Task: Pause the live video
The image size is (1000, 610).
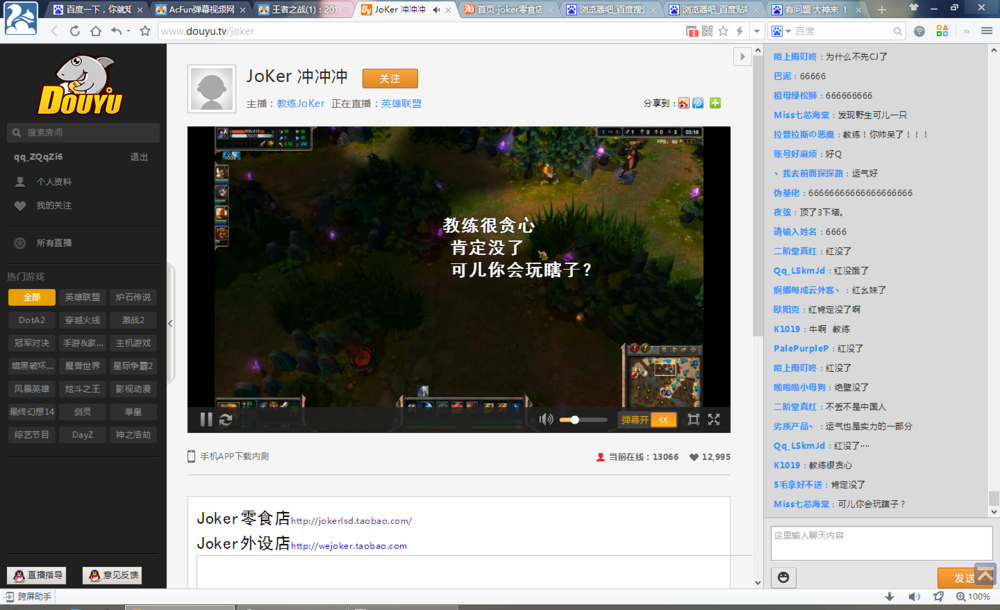Action: tap(206, 419)
